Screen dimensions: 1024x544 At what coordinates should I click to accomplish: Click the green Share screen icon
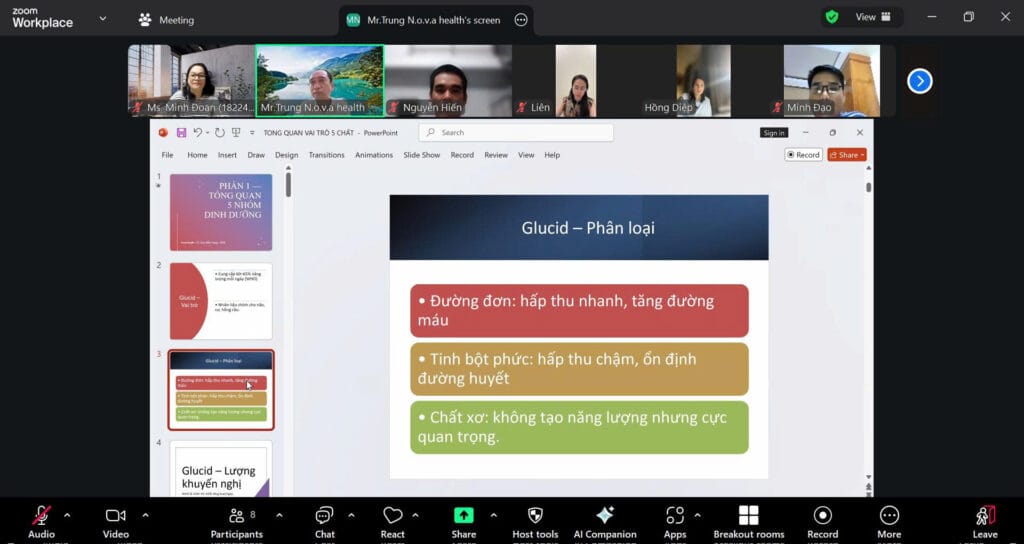(464, 516)
